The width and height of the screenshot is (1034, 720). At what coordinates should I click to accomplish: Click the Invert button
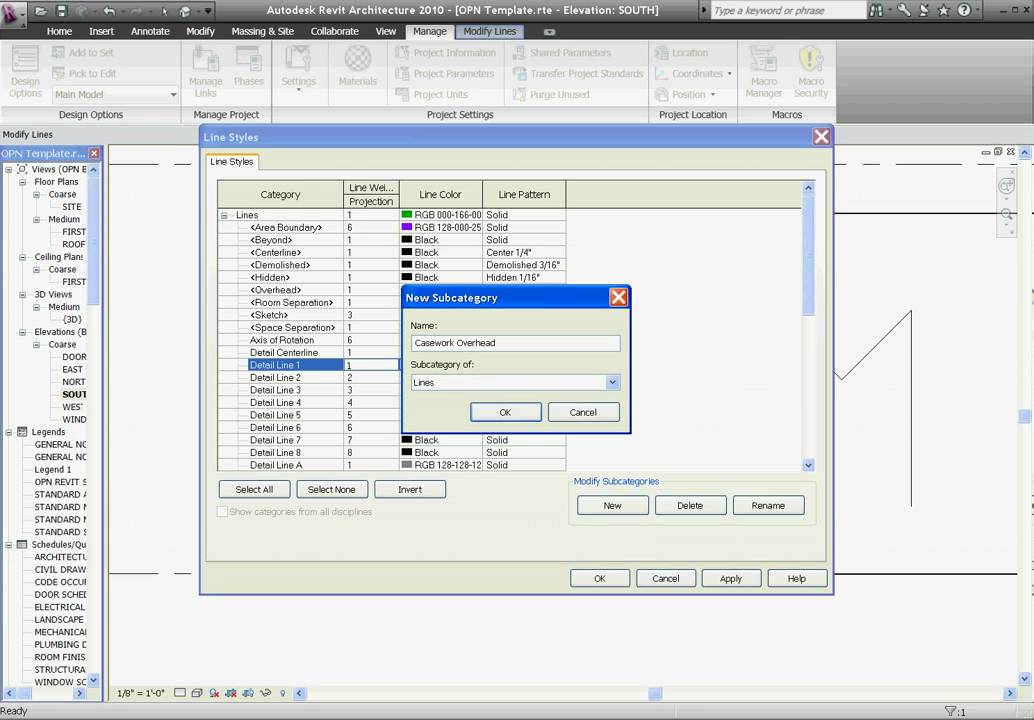[x=410, y=489]
